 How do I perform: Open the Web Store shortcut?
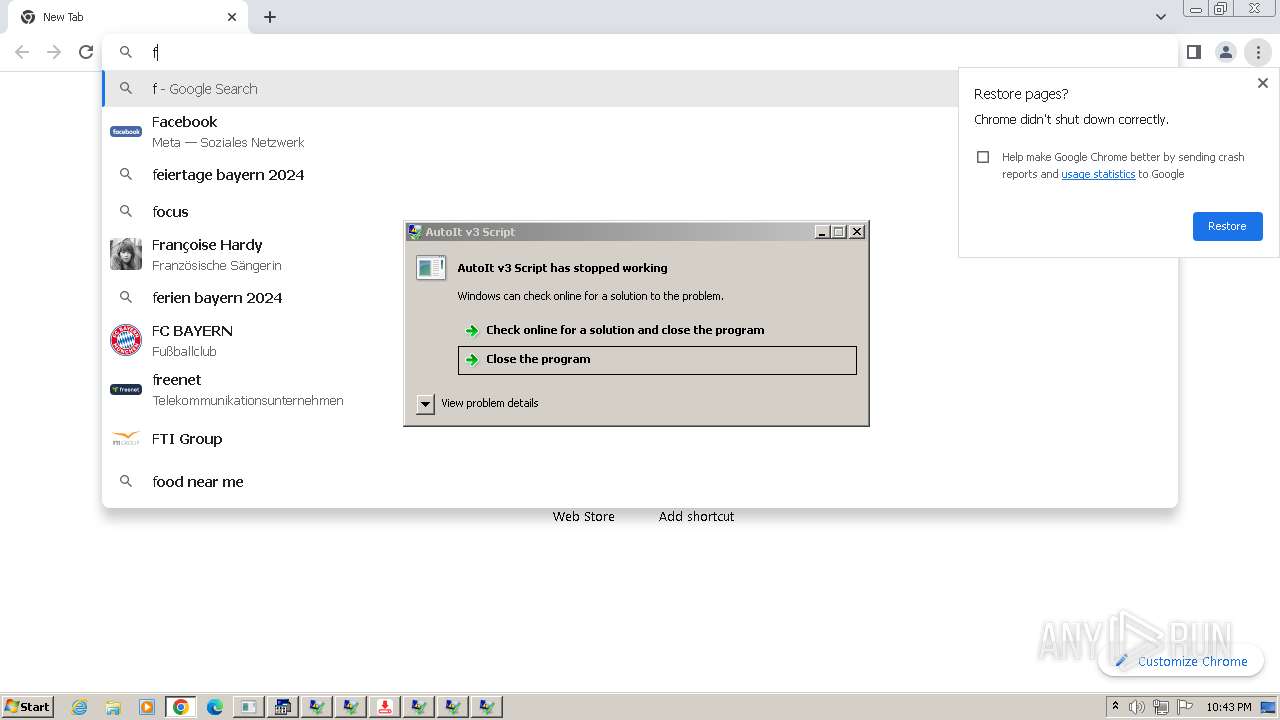coord(584,516)
